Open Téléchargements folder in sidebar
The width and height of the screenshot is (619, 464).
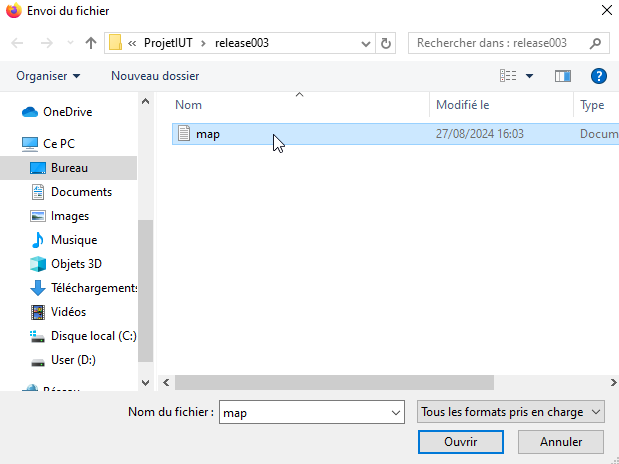pyautogui.click(x=93, y=288)
